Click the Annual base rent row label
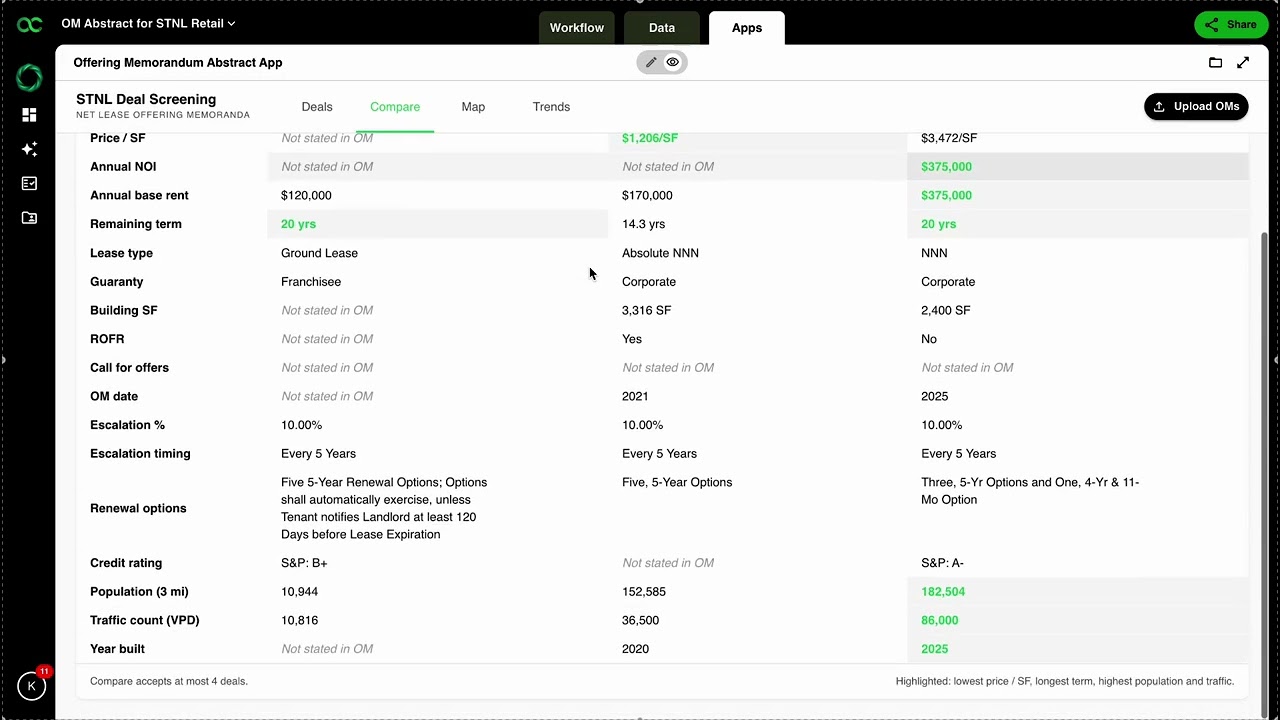The width and height of the screenshot is (1280, 720). click(139, 196)
